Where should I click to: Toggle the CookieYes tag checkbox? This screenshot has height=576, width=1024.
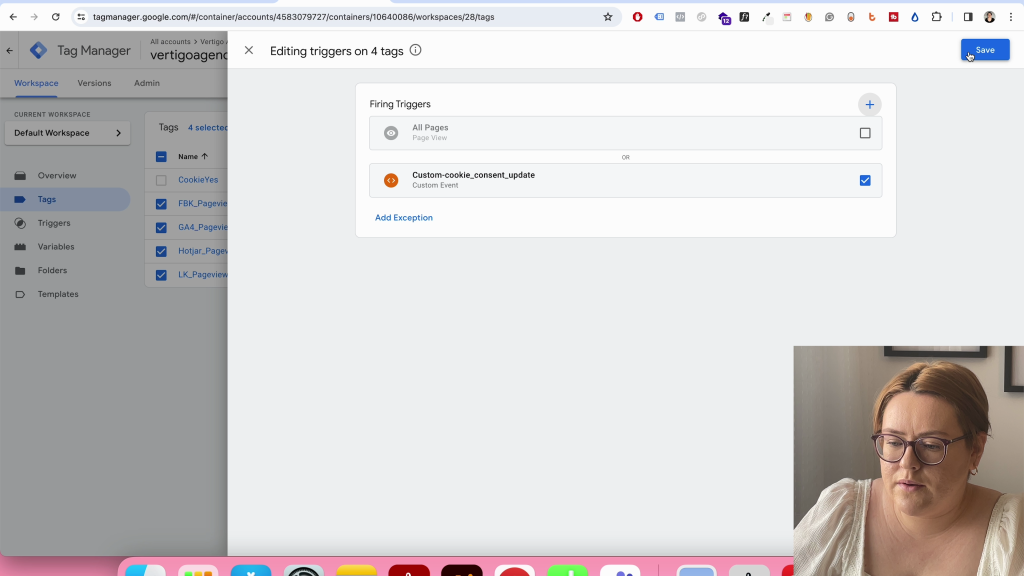161,180
